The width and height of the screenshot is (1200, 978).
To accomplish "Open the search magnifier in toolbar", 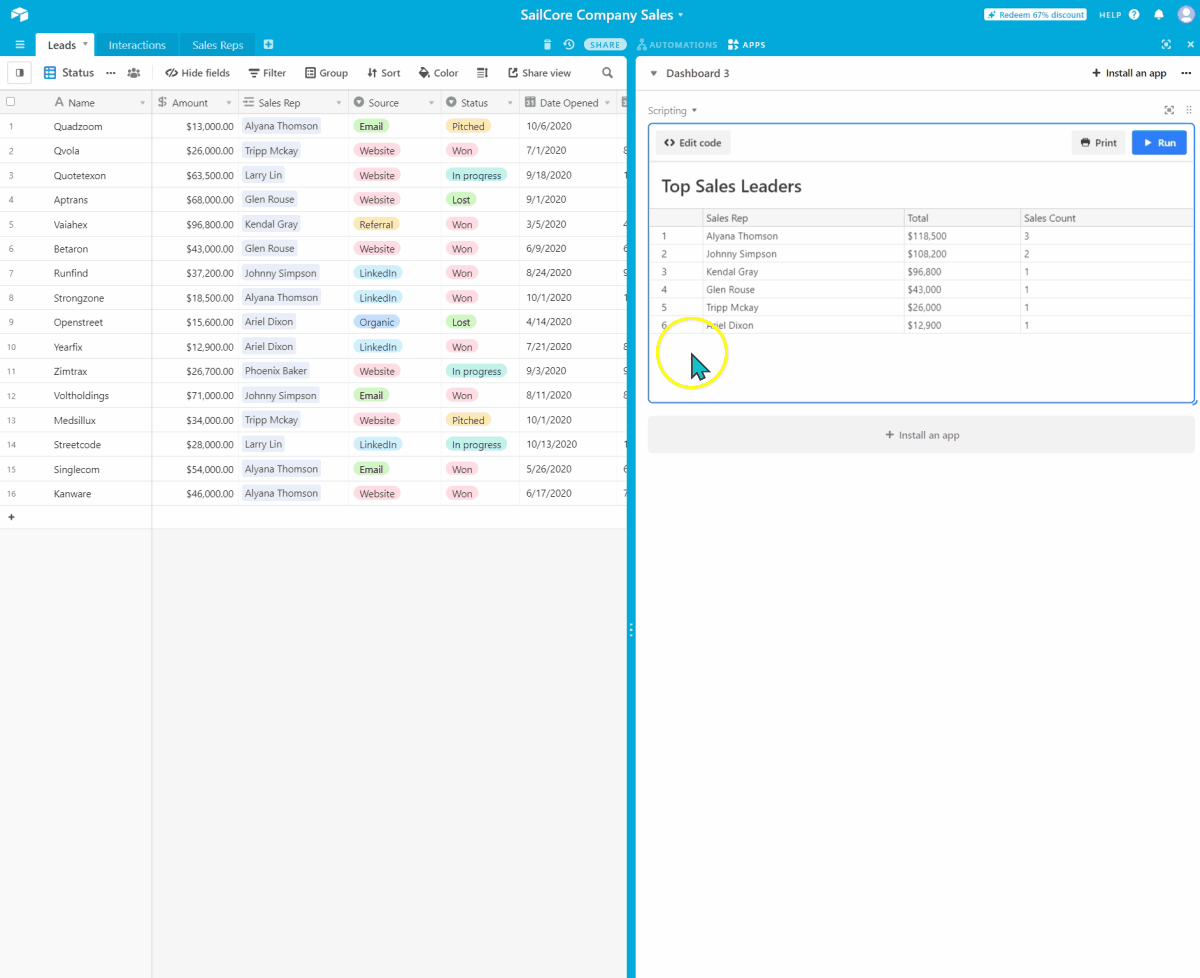I will [x=607, y=73].
